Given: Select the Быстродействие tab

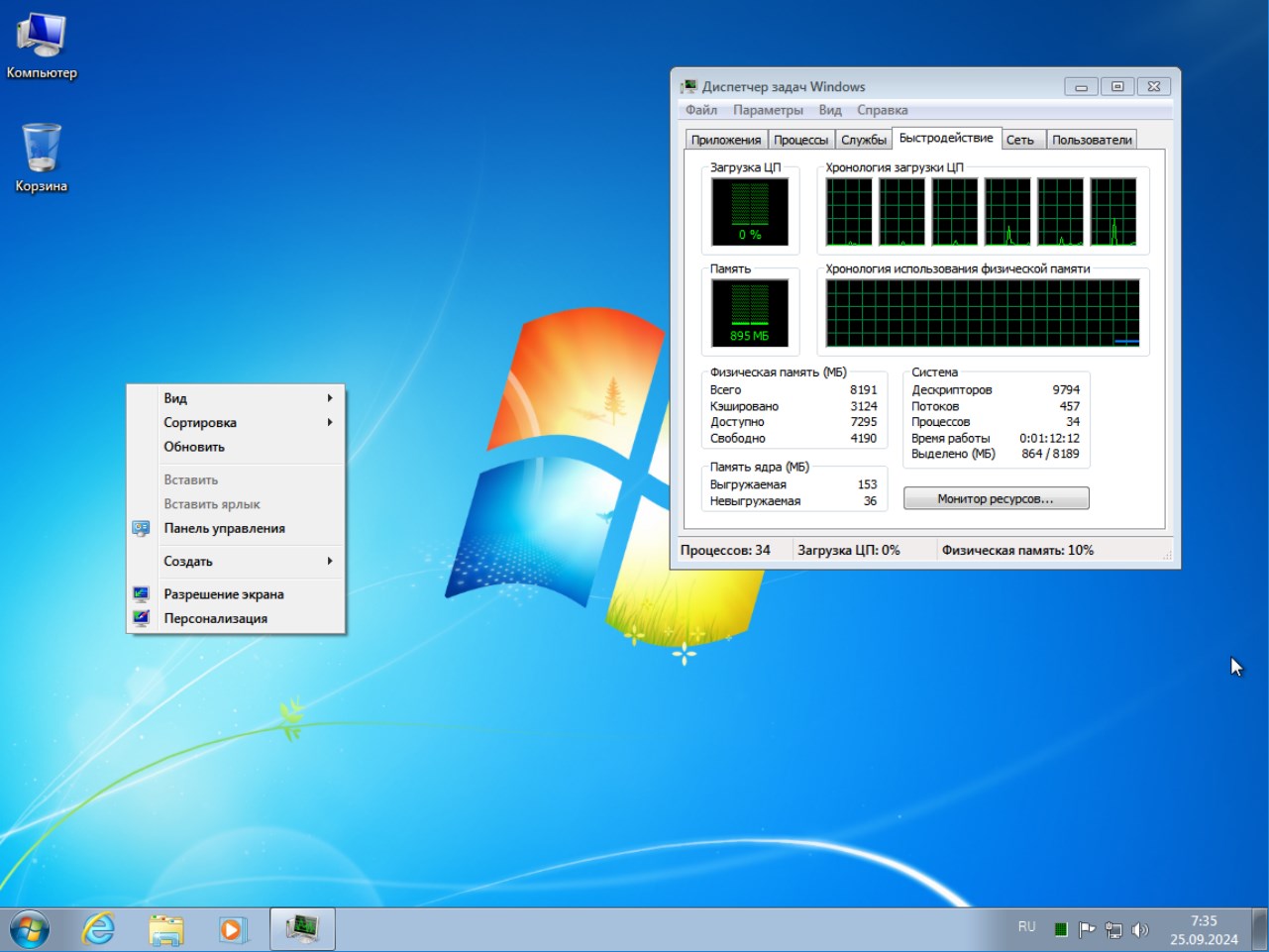Looking at the screenshot, I should 946,138.
